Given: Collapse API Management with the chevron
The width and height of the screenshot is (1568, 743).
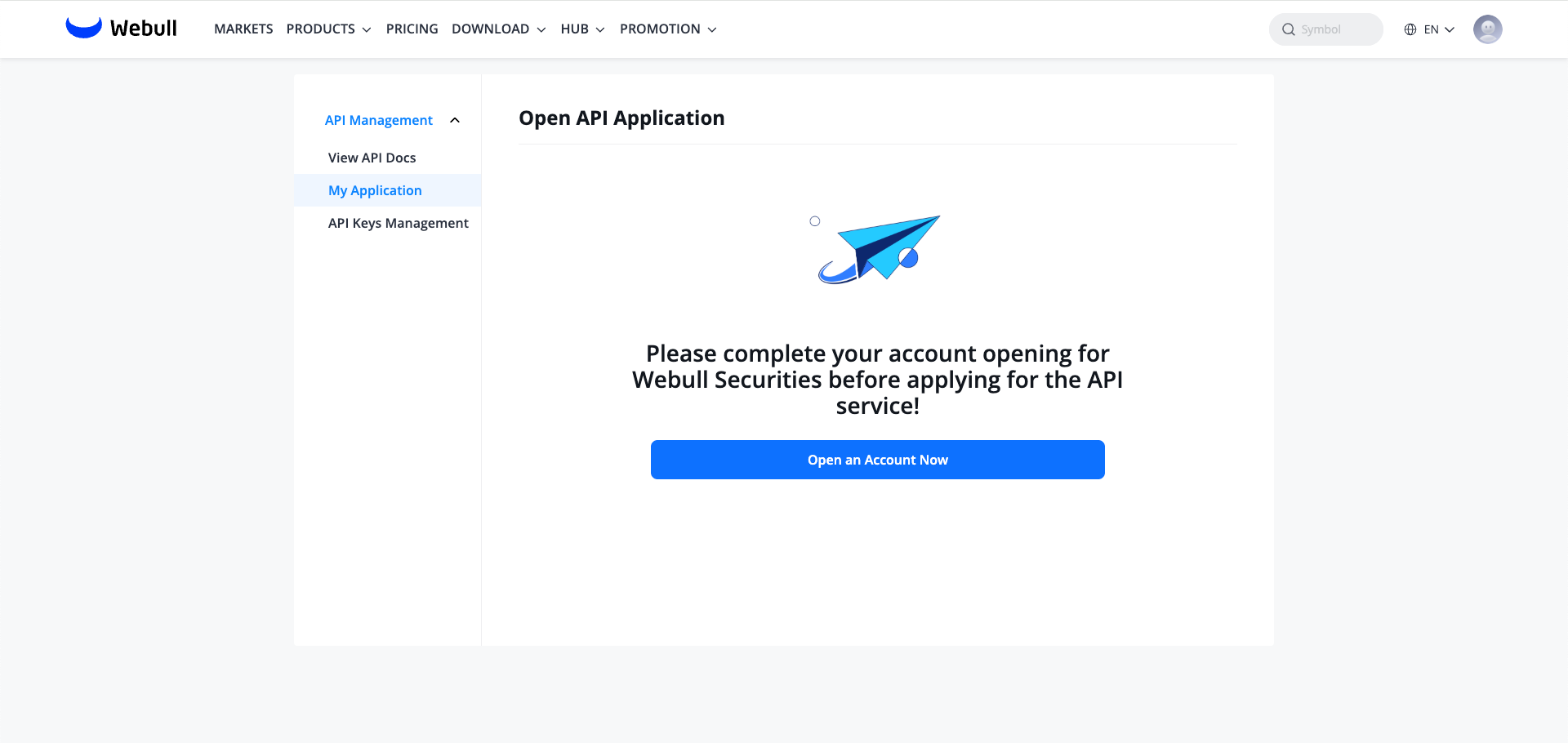Looking at the screenshot, I should click(455, 120).
